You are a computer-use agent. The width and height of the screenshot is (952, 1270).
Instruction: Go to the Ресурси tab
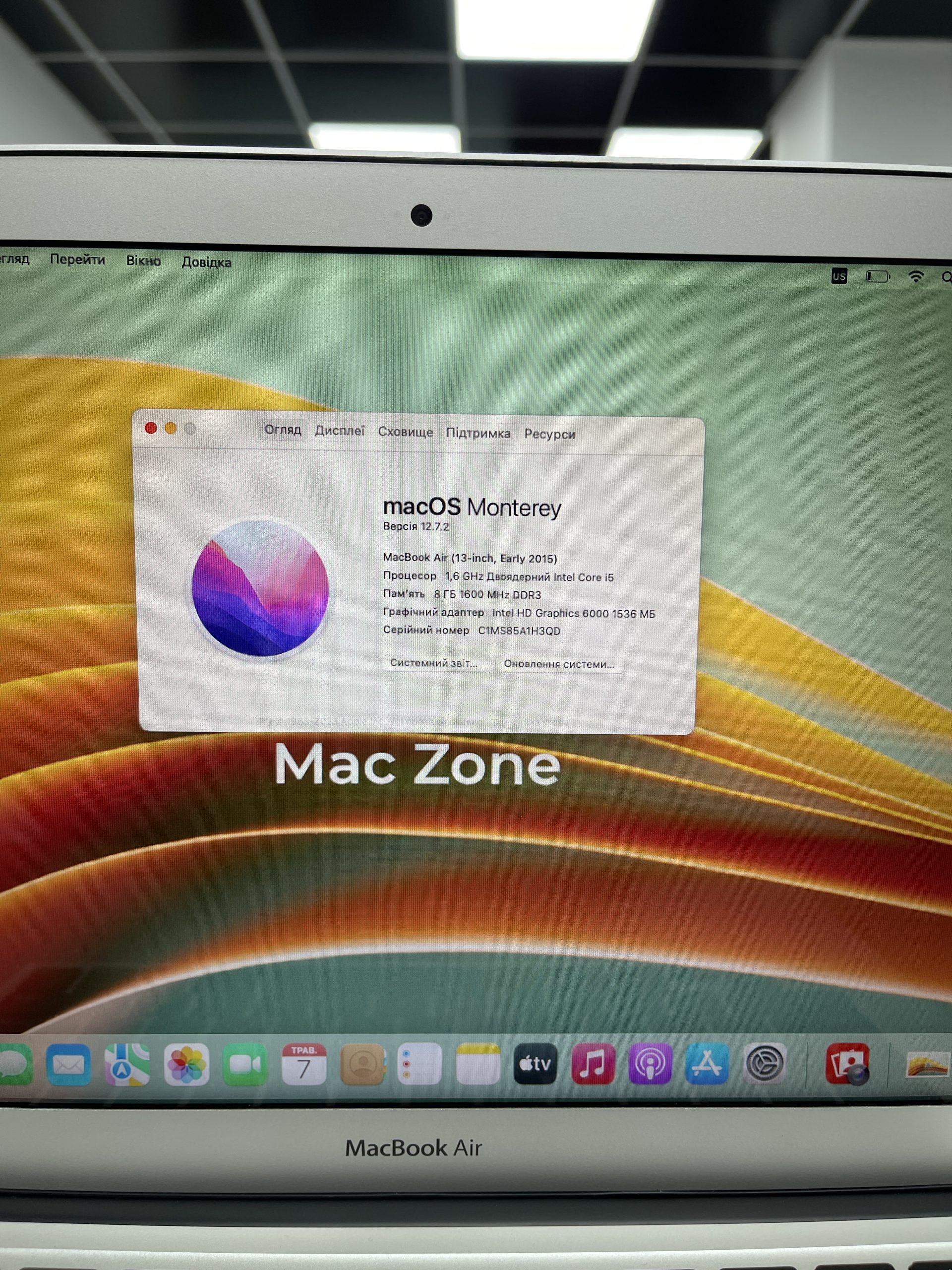[550, 434]
